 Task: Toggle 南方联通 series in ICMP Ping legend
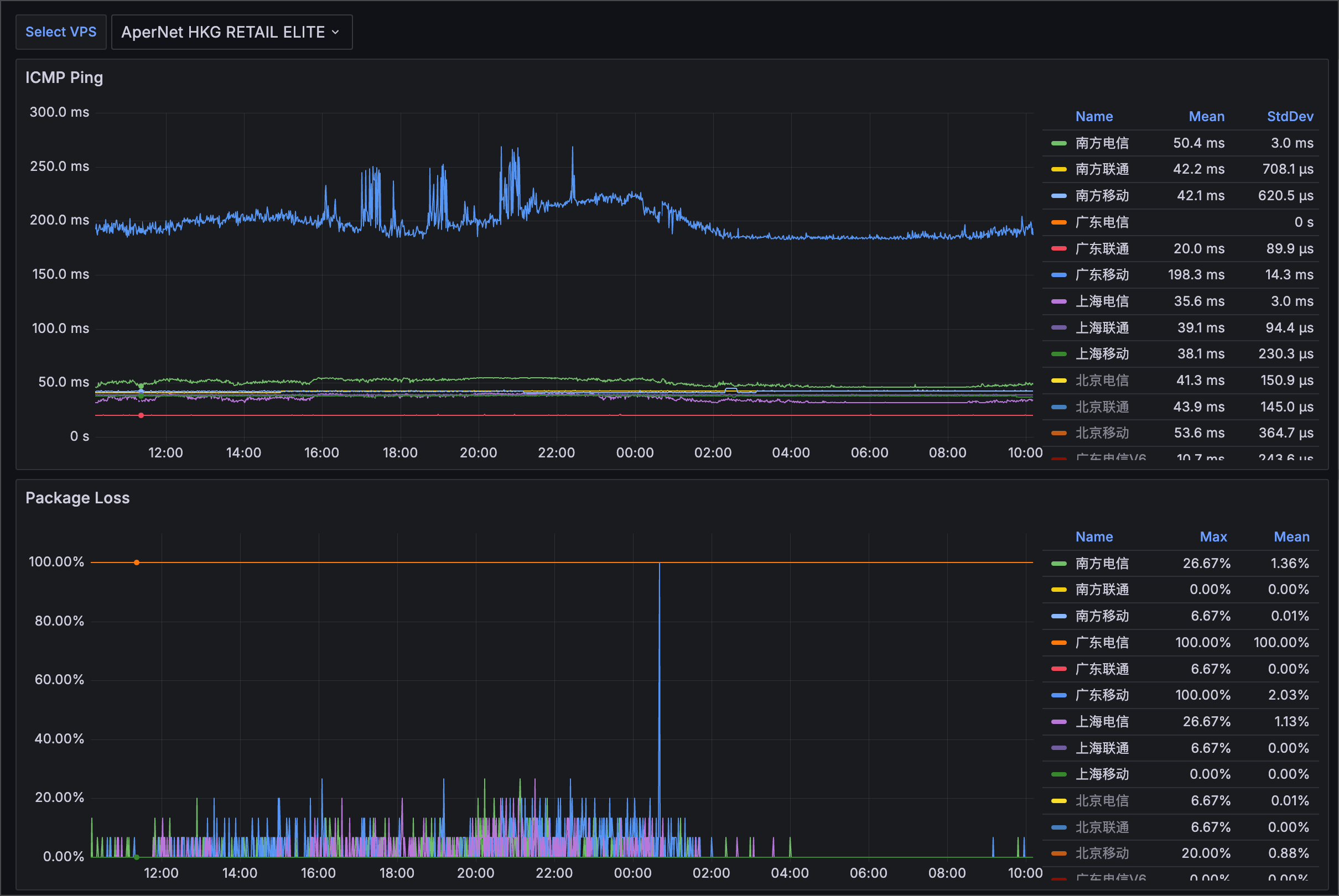(x=1102, y=169)
